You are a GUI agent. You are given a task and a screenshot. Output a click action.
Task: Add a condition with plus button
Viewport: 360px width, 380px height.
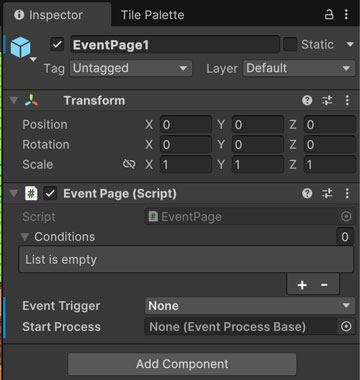pos(302,285)
